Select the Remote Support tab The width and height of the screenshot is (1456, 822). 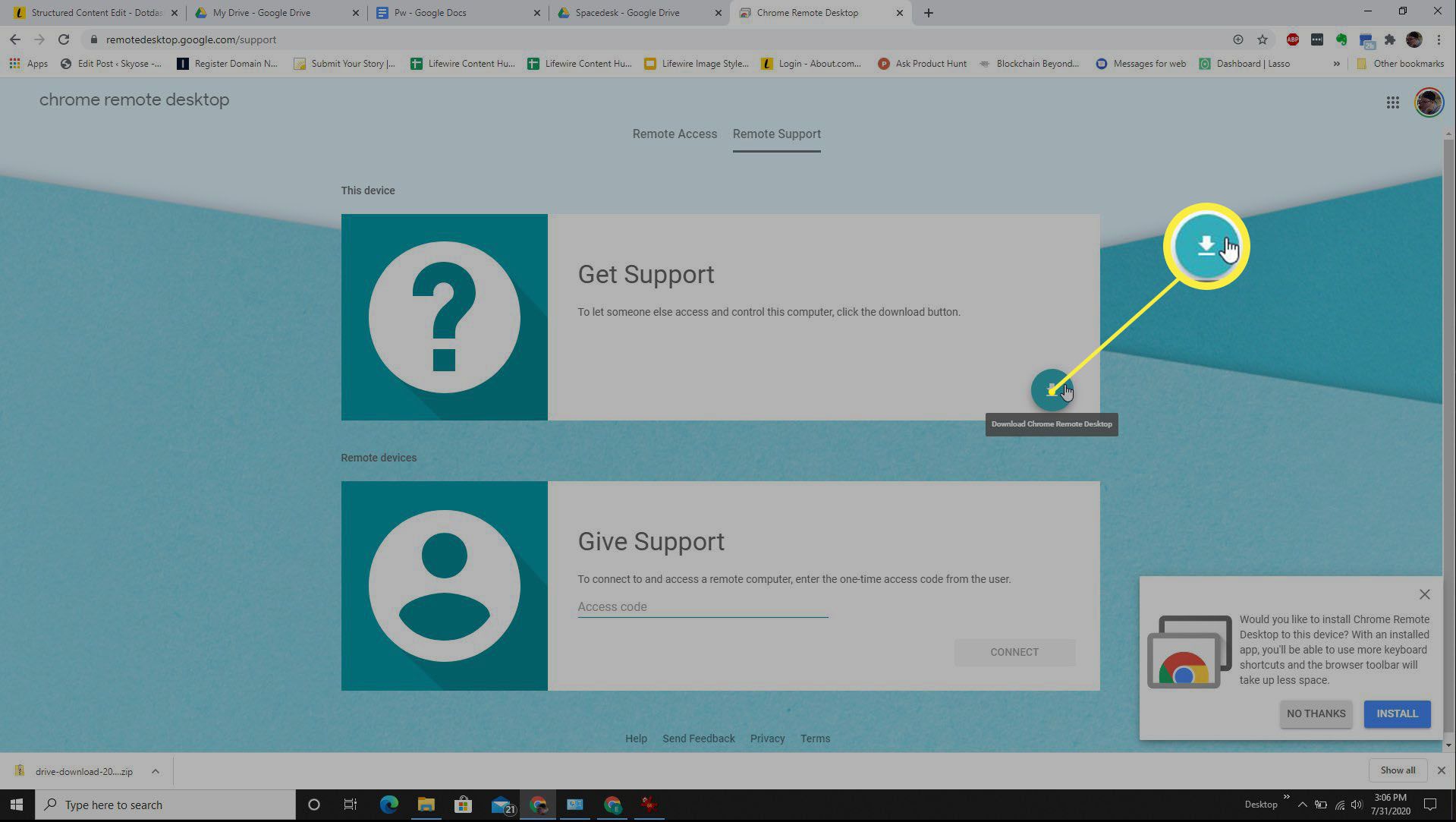tap(776, 134)
